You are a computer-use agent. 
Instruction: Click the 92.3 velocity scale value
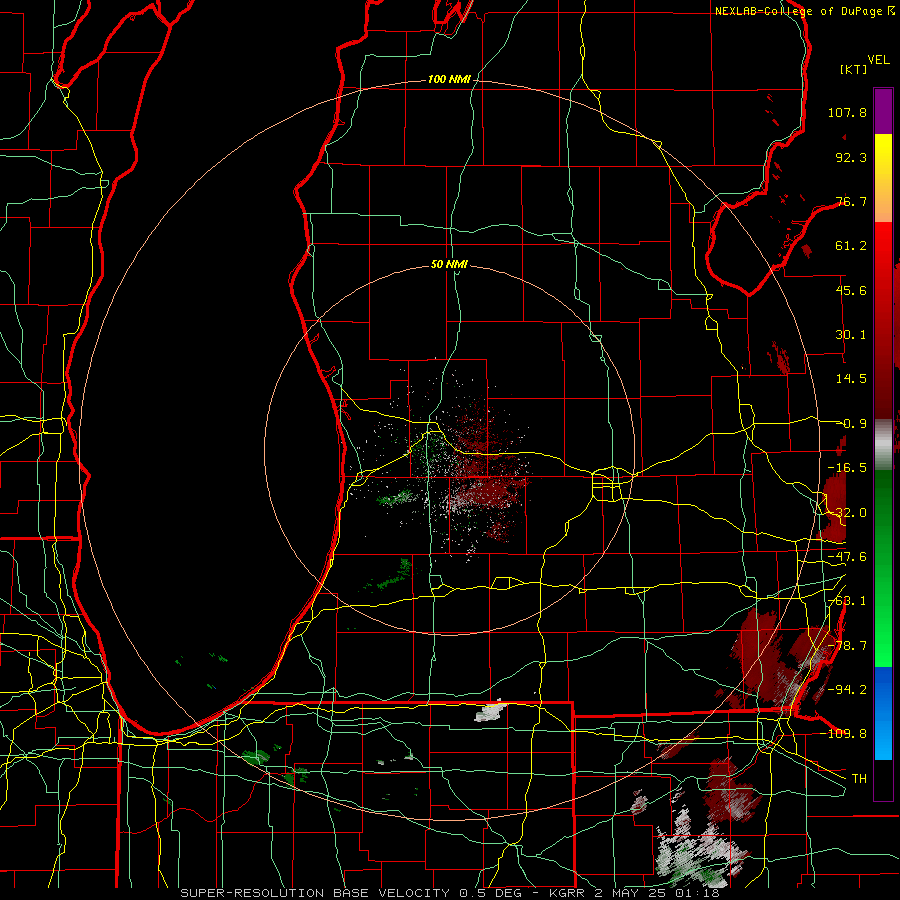tap(851, 157)
